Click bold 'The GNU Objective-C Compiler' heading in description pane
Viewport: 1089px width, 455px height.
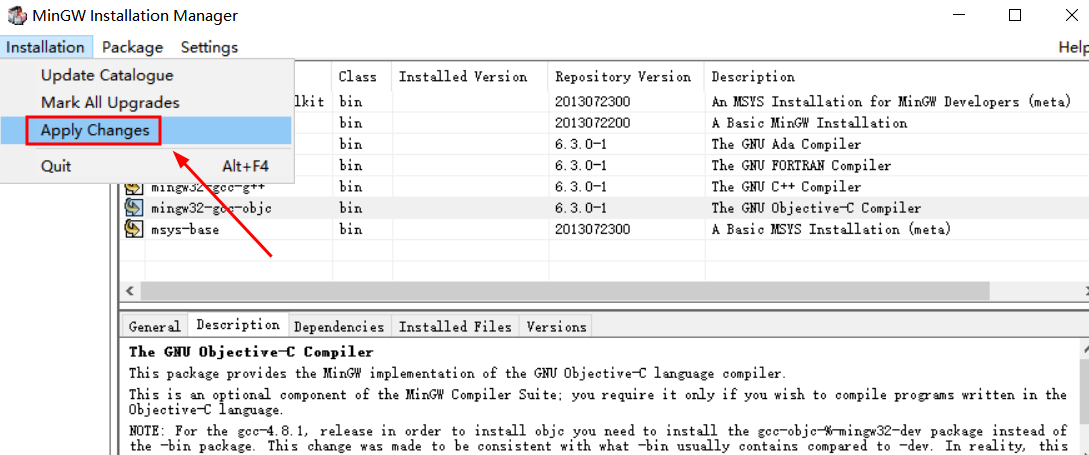click(251, 351)
